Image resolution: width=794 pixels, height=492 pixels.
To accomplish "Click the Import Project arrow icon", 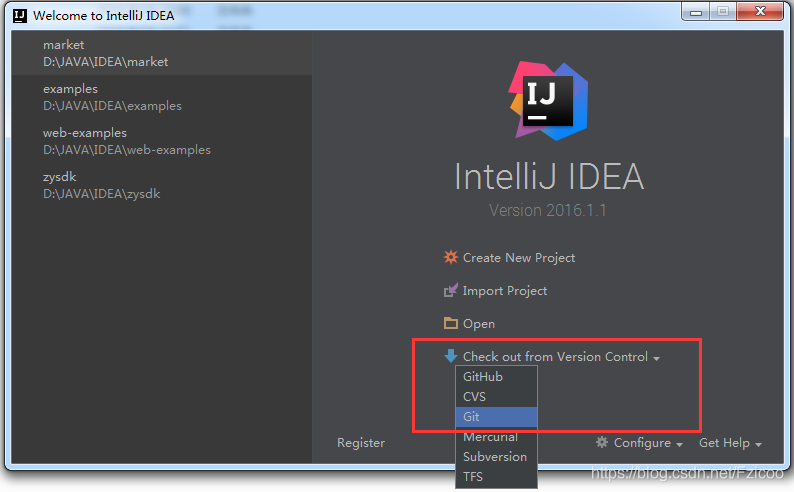I will tap(450, 291).
